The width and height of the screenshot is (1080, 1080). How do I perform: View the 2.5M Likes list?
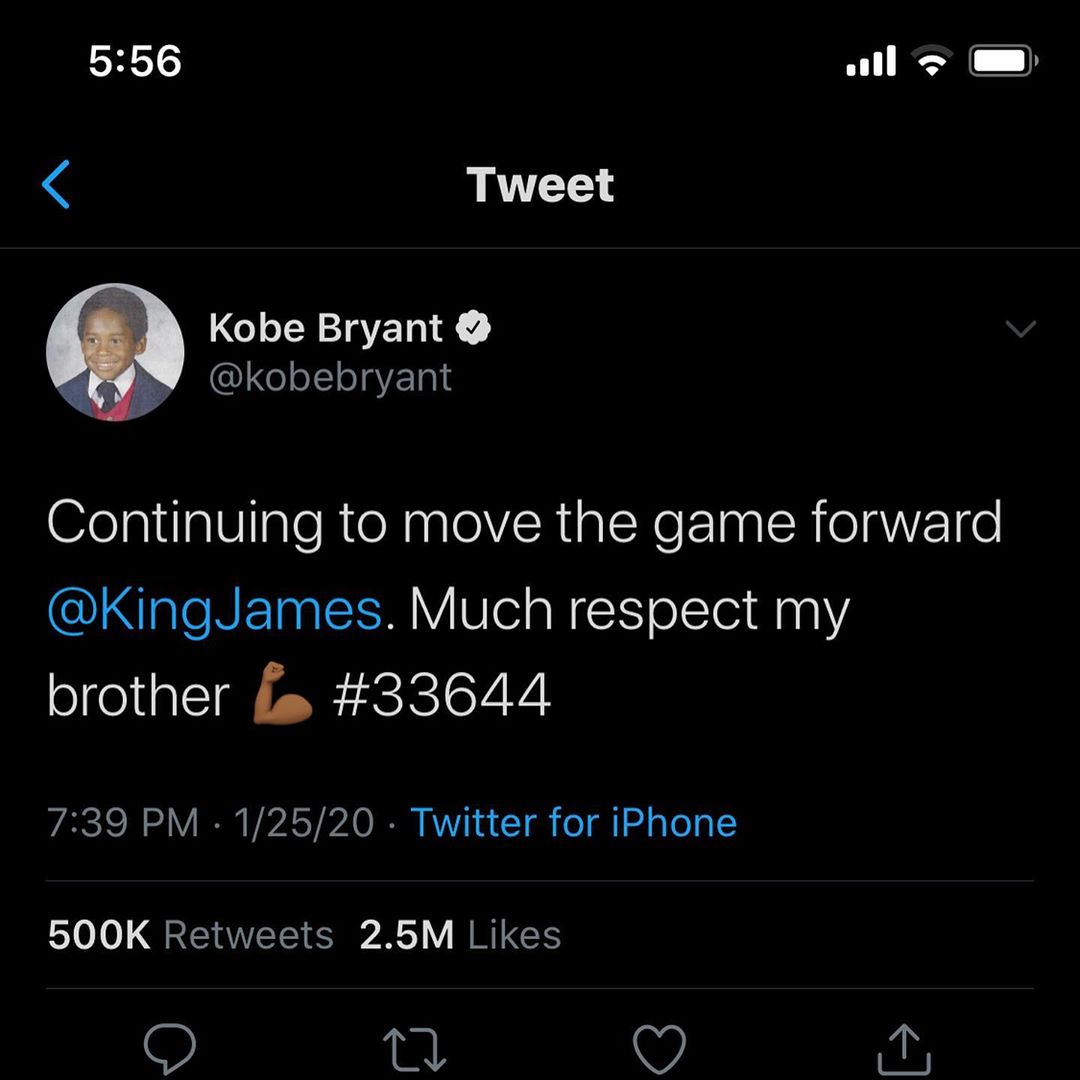pyautogui.click(x=460, y=935)
